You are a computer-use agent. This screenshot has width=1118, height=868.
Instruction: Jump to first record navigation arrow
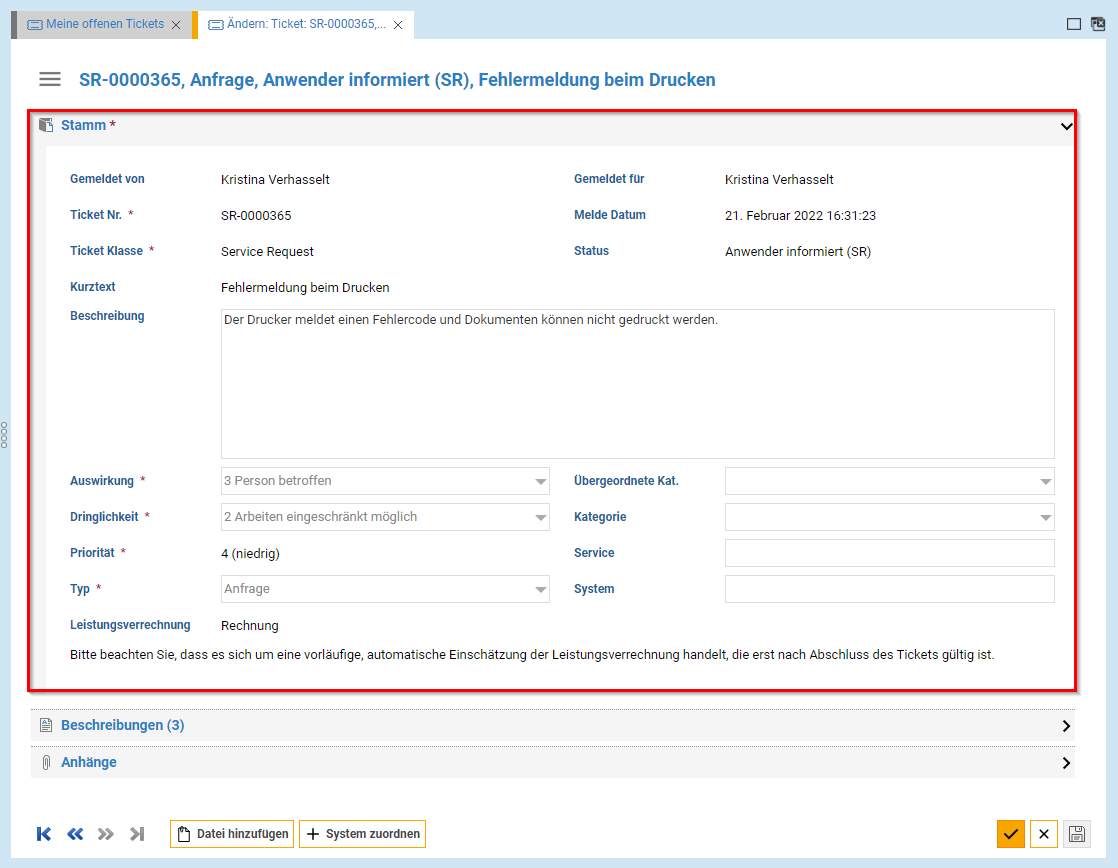click(44, 834)
